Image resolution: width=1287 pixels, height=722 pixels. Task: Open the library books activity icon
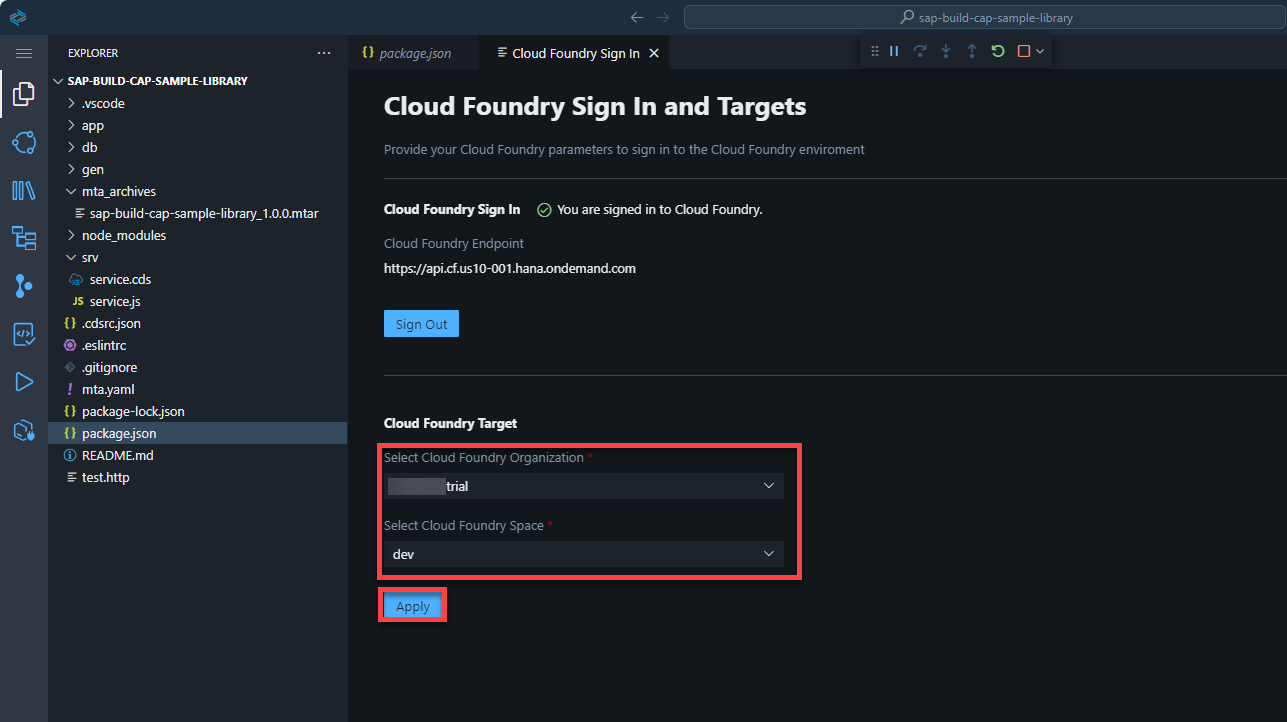[x=24, y=190]
